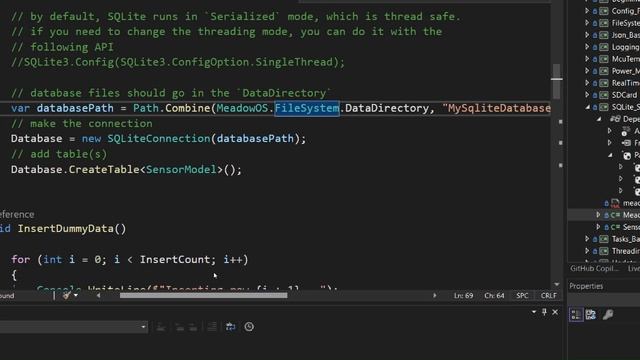640x360 pixels.
Task: Toggle word wrap in the output panel
Action: (x=231, y=327)
